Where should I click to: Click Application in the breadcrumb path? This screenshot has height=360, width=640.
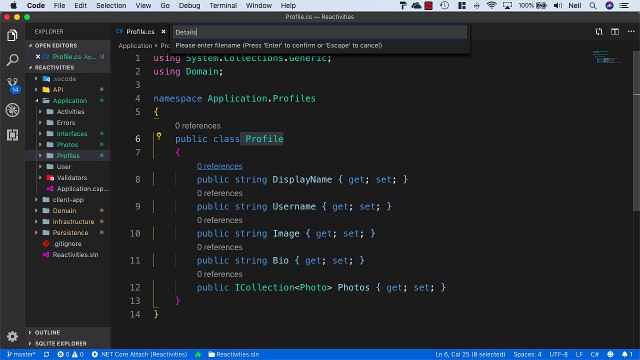tap(135, 46)
